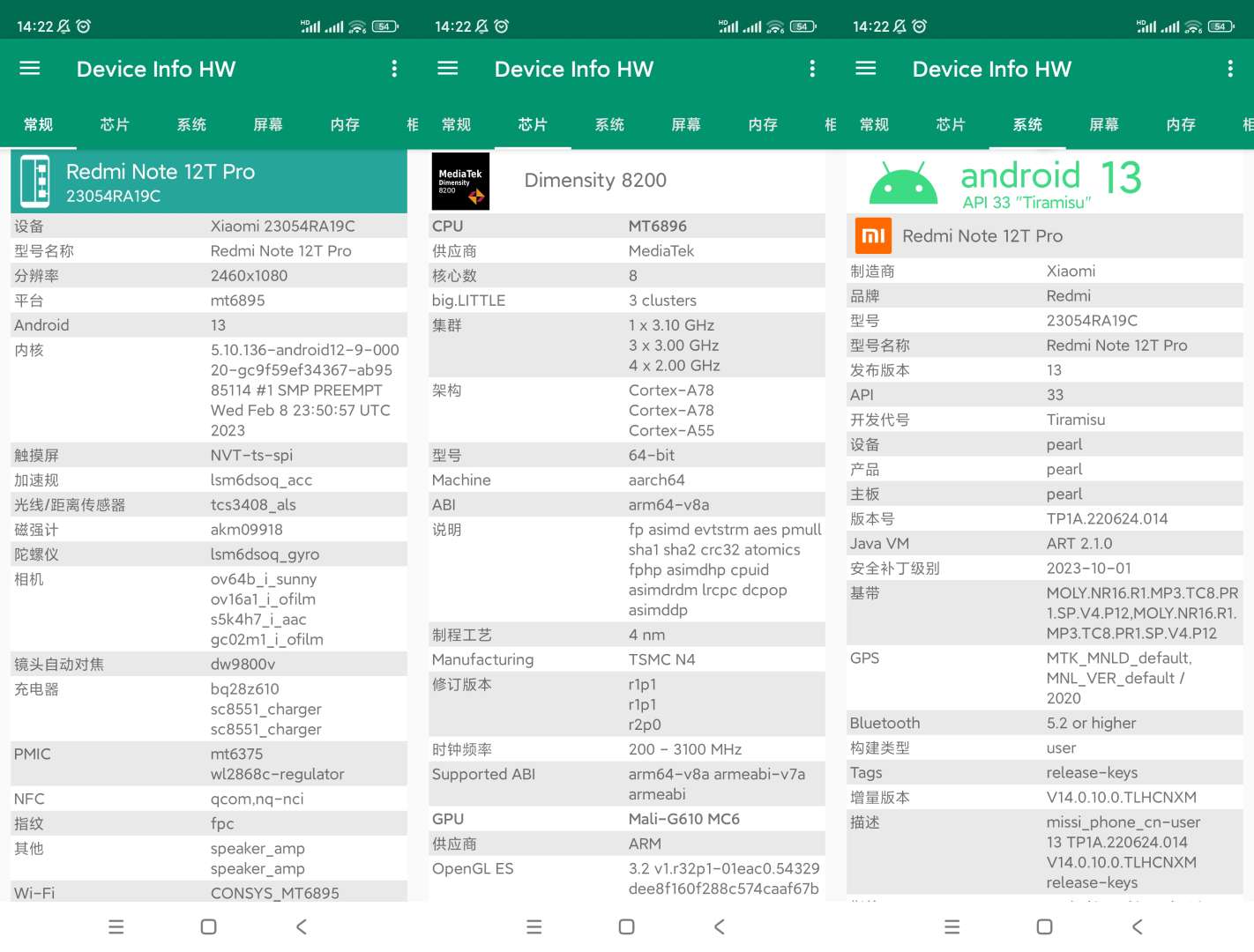Viewport: 1254px width, 952px height.
Task: Tap the 2460x1080 resolution value
Action: 249,276
